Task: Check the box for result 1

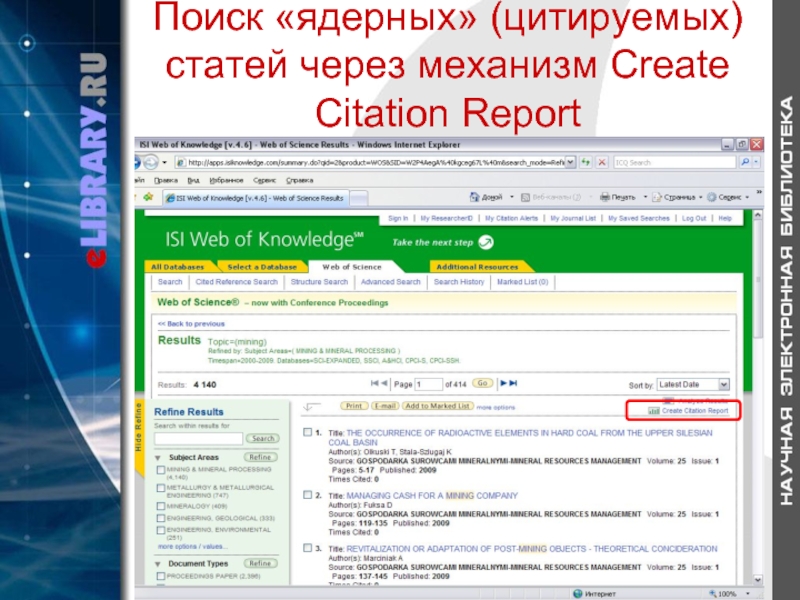Action: click(306, 433)
